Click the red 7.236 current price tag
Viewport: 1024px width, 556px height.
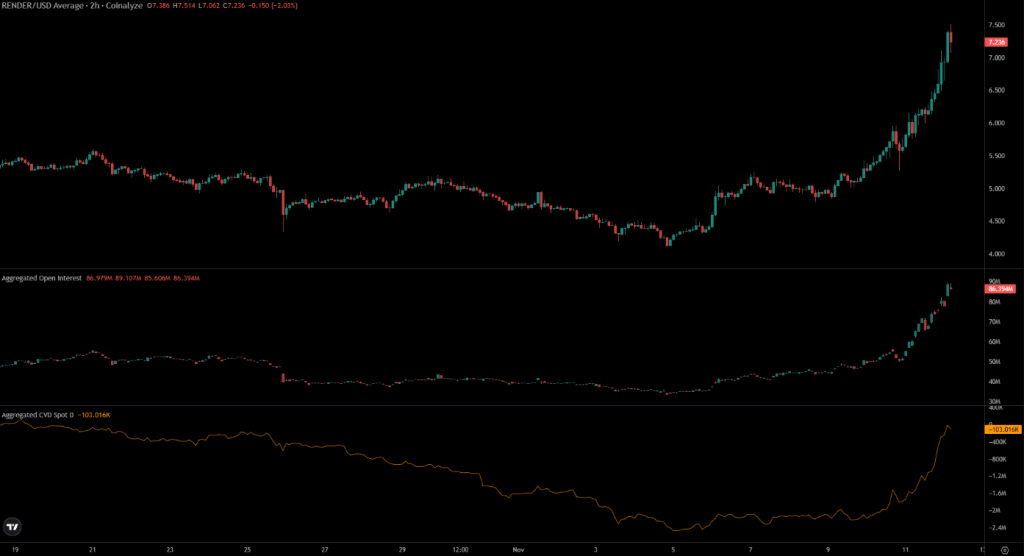click(x=995, y=42)
